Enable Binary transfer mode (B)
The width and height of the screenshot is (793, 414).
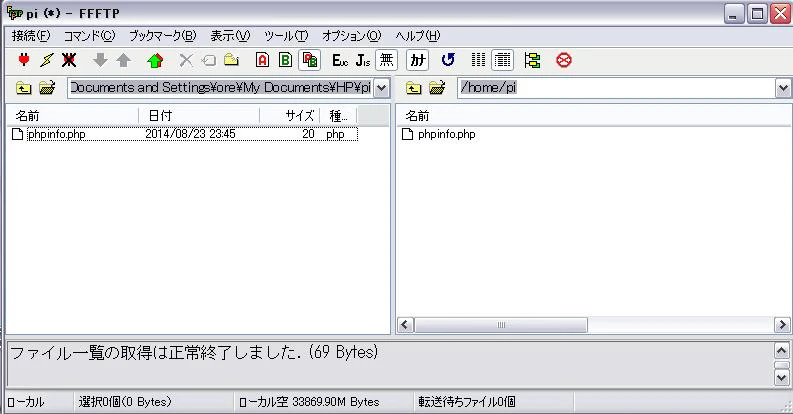(285, 60)
